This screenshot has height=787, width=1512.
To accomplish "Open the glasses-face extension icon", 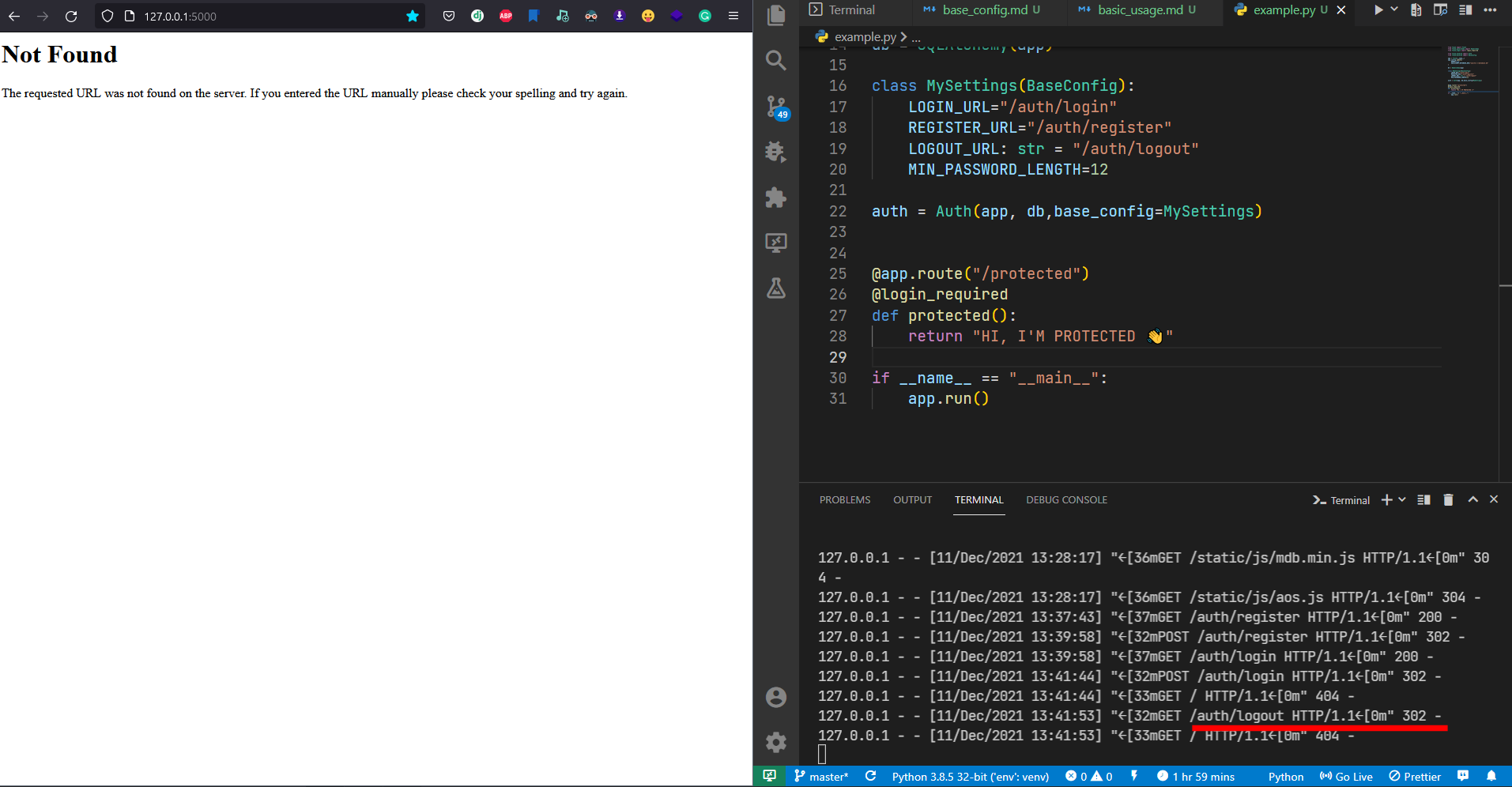I will click(x=591, y=16).
